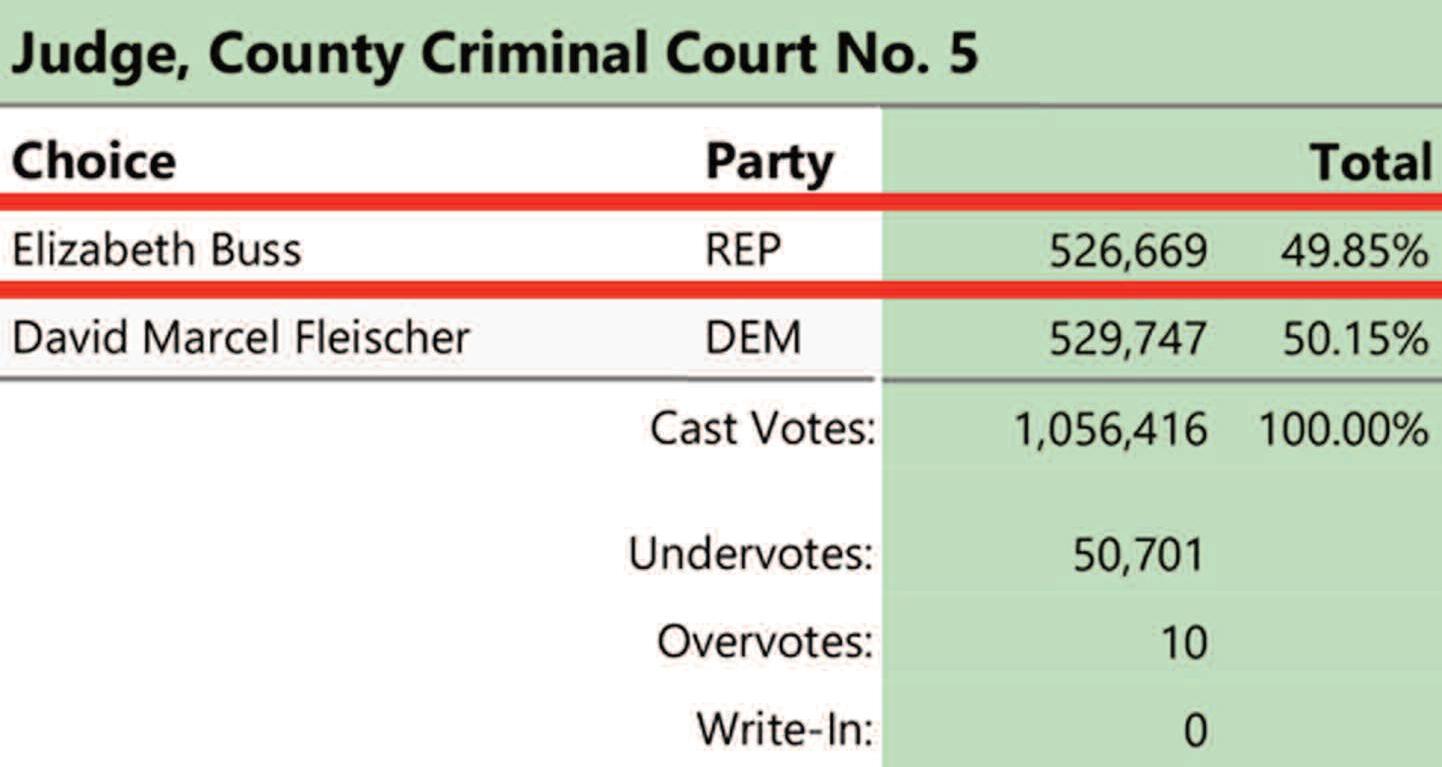Click the 100.00% percentage value

click(x=1343, y=430)
